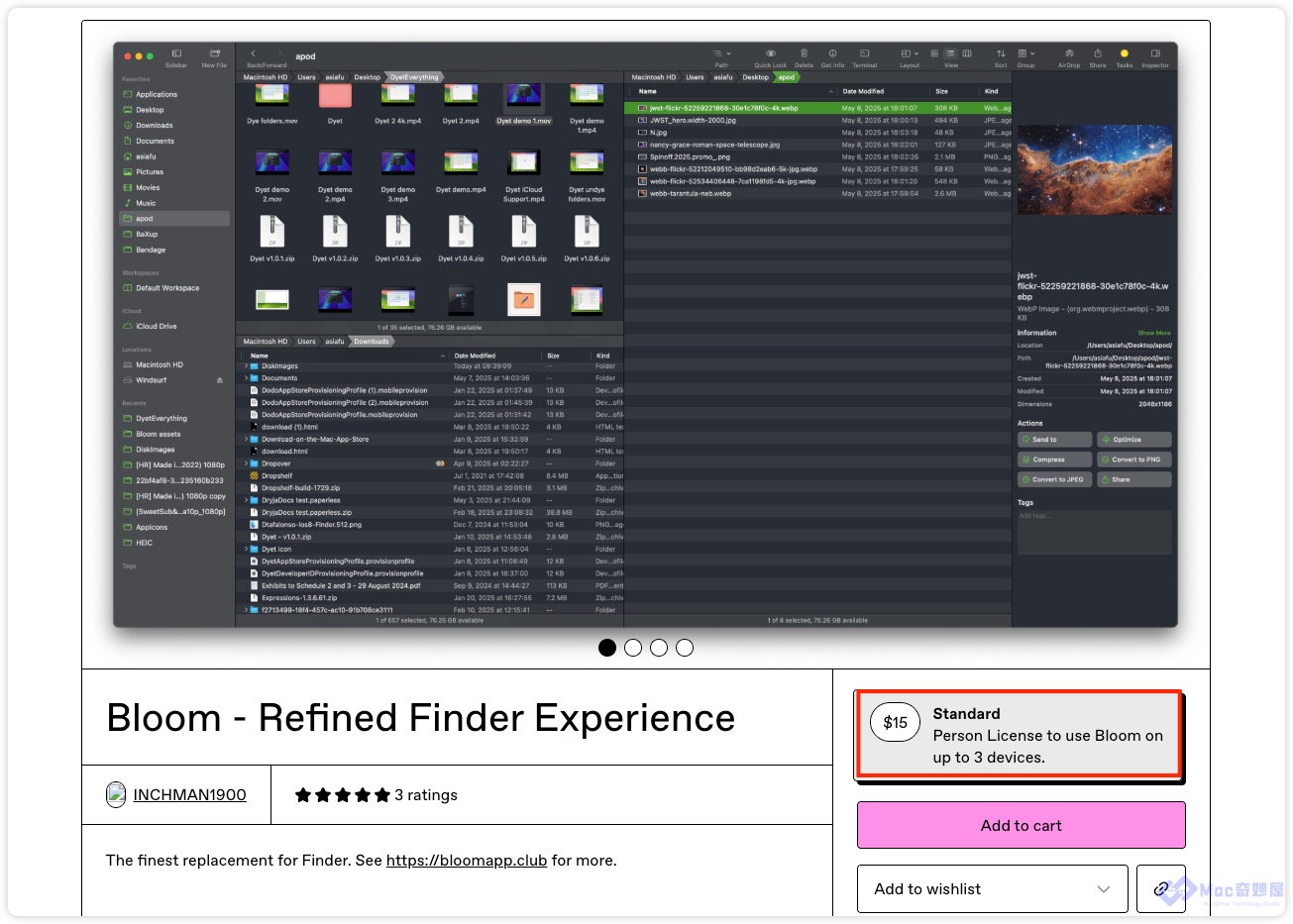Click the INCHMAN1900 avatar icon
The width and height of the screenshot is (1293, 924).
(x=116, y=794)
